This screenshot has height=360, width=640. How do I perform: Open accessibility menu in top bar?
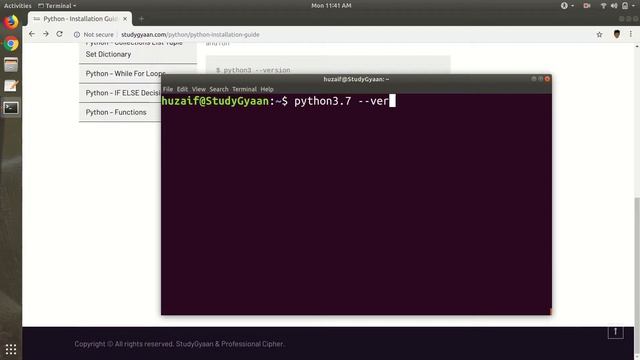(x=567, y=6)
